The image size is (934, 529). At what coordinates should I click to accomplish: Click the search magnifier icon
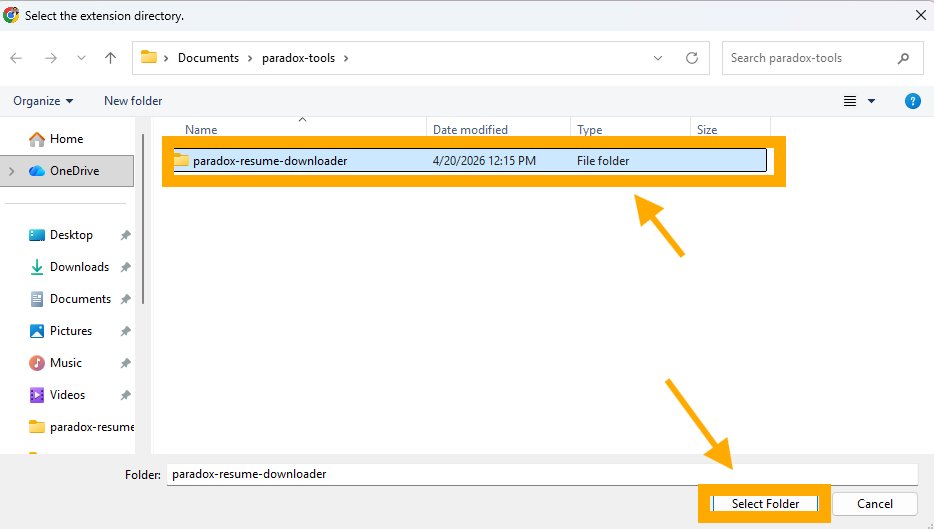(904, 58)
